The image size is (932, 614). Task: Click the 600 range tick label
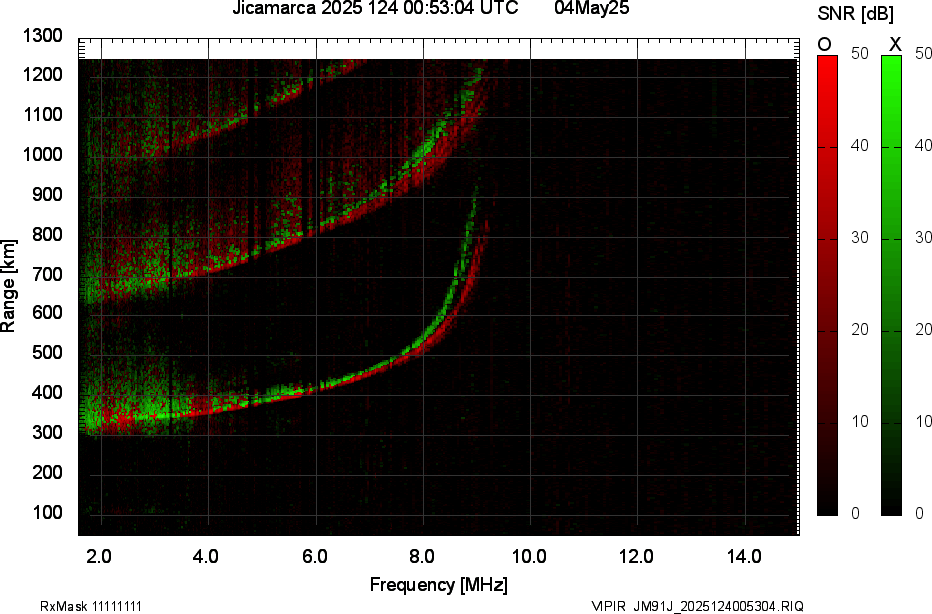47,313
